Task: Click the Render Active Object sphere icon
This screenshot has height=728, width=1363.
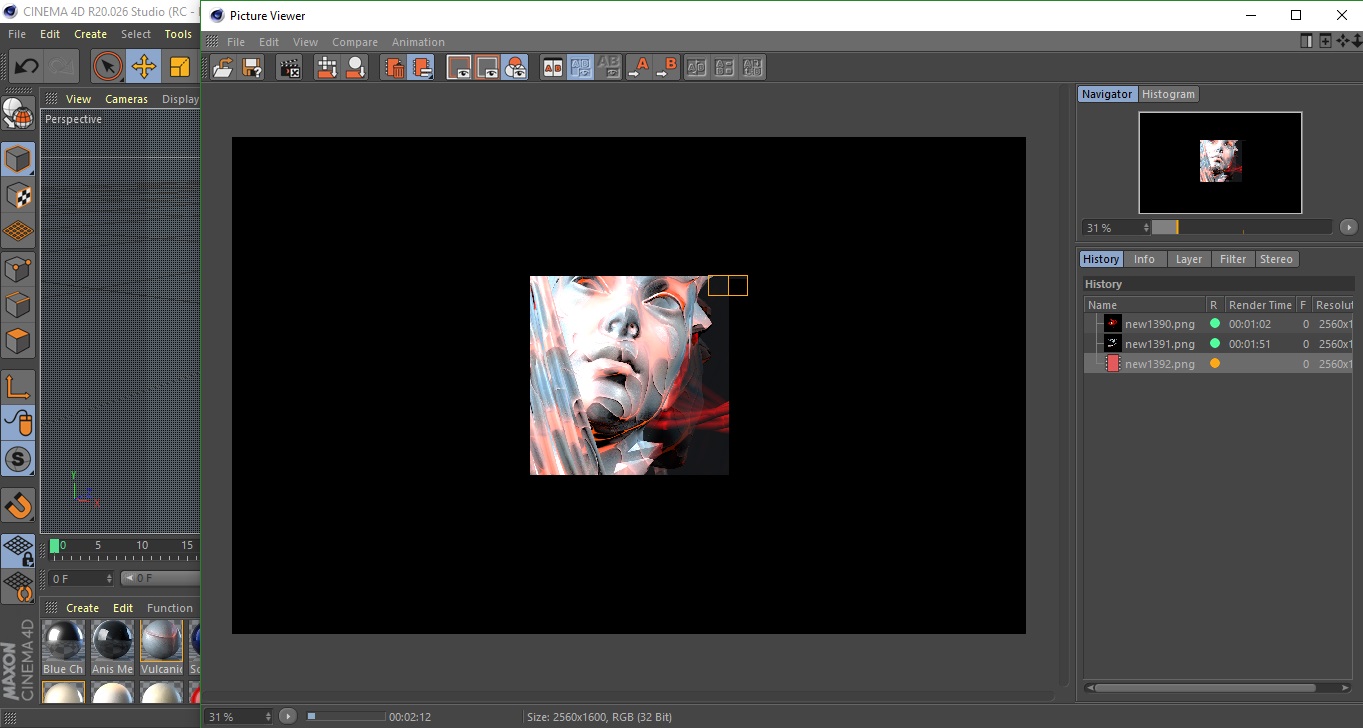Action: point(355,68)
